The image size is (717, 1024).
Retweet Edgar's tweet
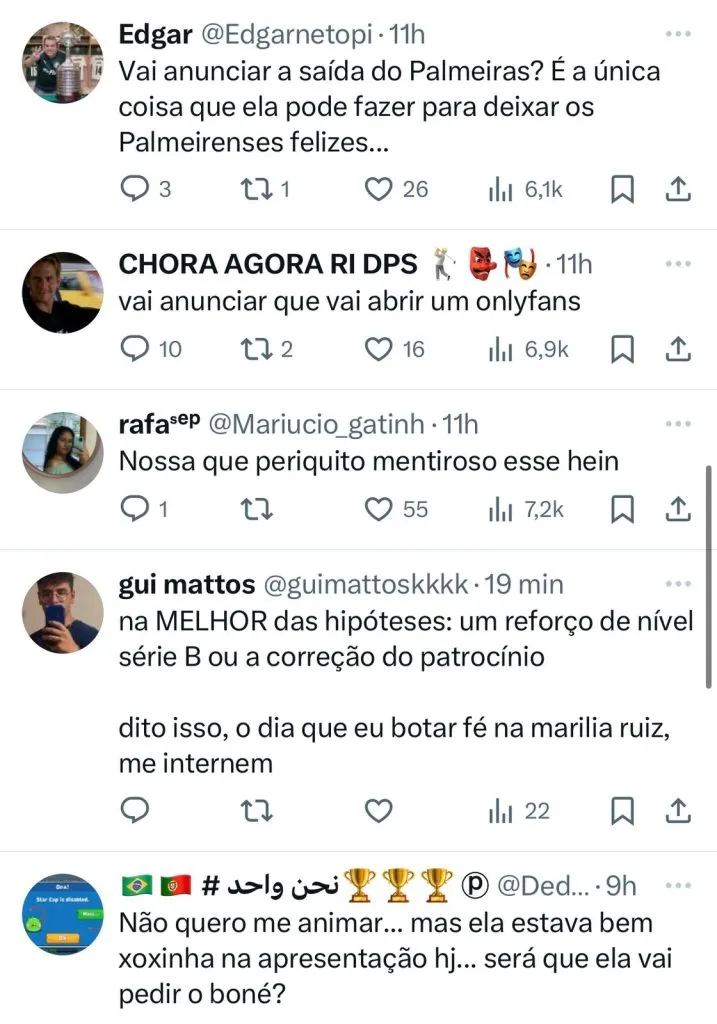click(x=258, y=188)
